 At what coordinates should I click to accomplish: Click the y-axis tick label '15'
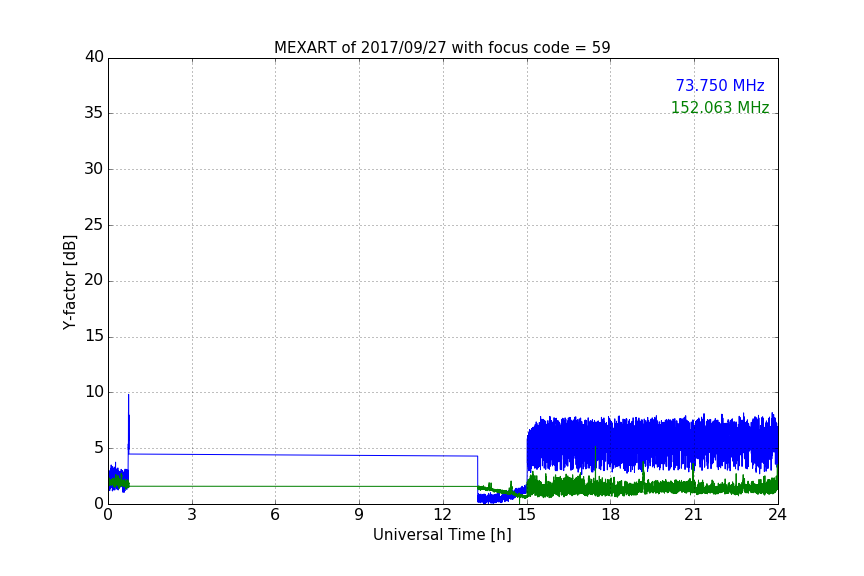coord(94,336)
